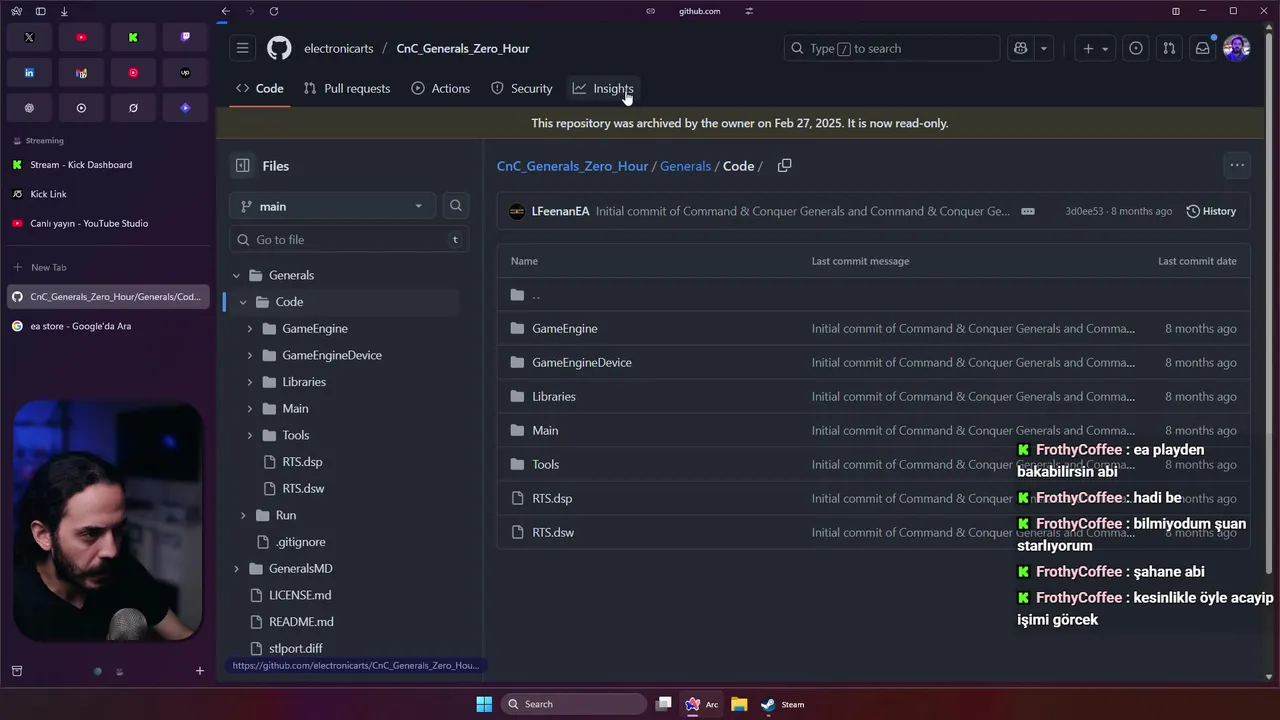Expand the Tools folder in tree
This screenshot has height=720, width=1280.
[250, 435]
